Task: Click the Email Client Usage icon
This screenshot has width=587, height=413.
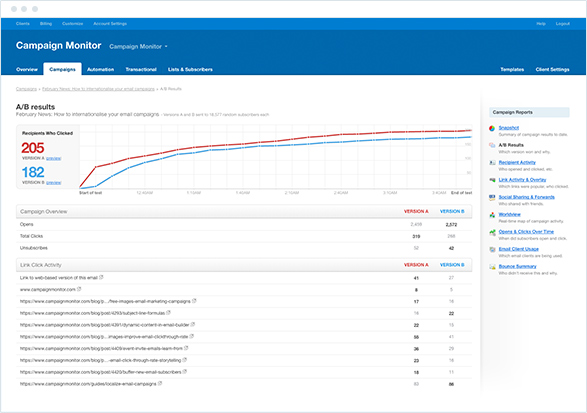Action: click(x=492, y=249)
